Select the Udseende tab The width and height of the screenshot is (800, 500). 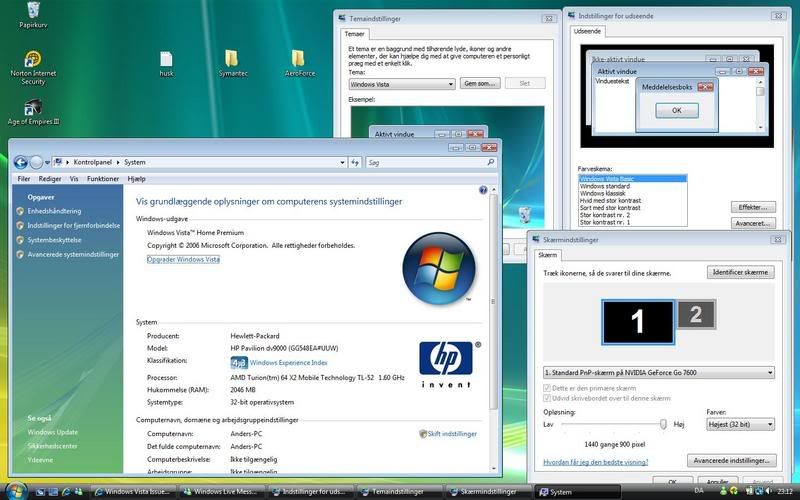587,31
